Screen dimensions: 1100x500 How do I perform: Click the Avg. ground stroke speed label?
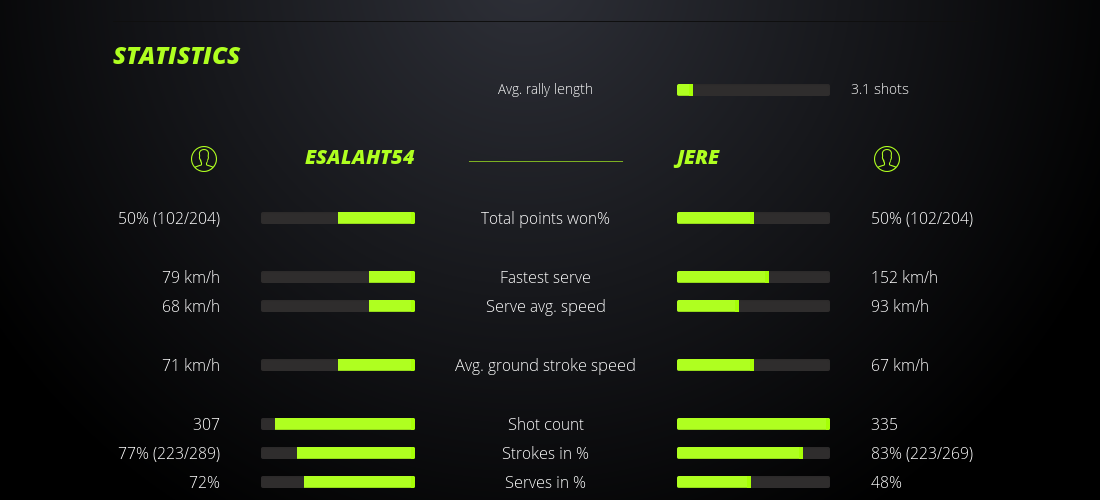(x=545, y=365)
